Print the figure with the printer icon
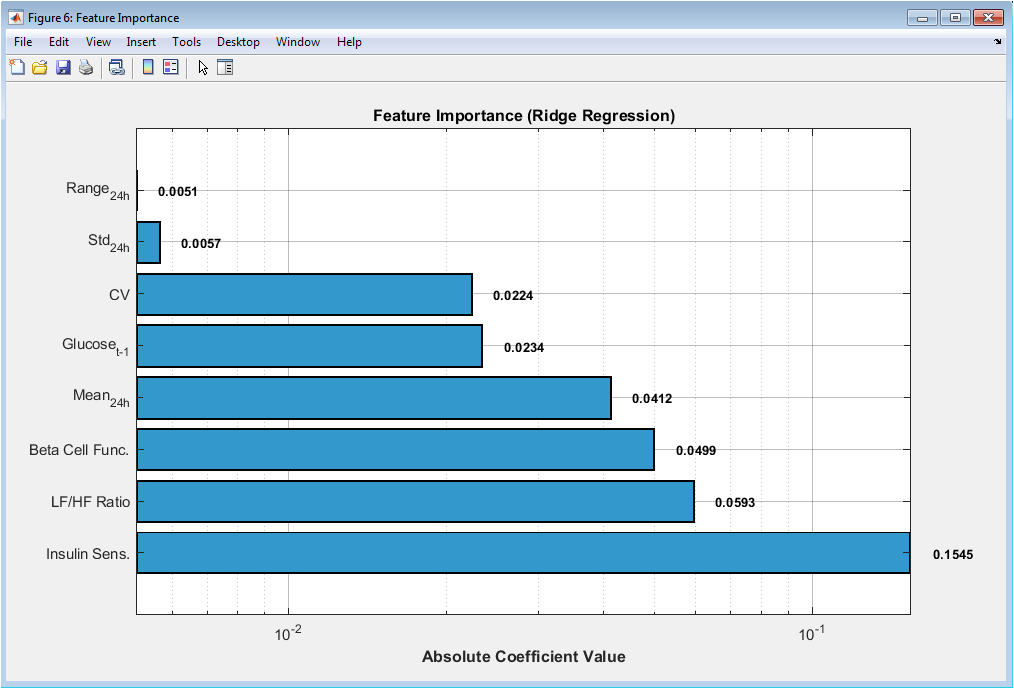 coord(86,68)
